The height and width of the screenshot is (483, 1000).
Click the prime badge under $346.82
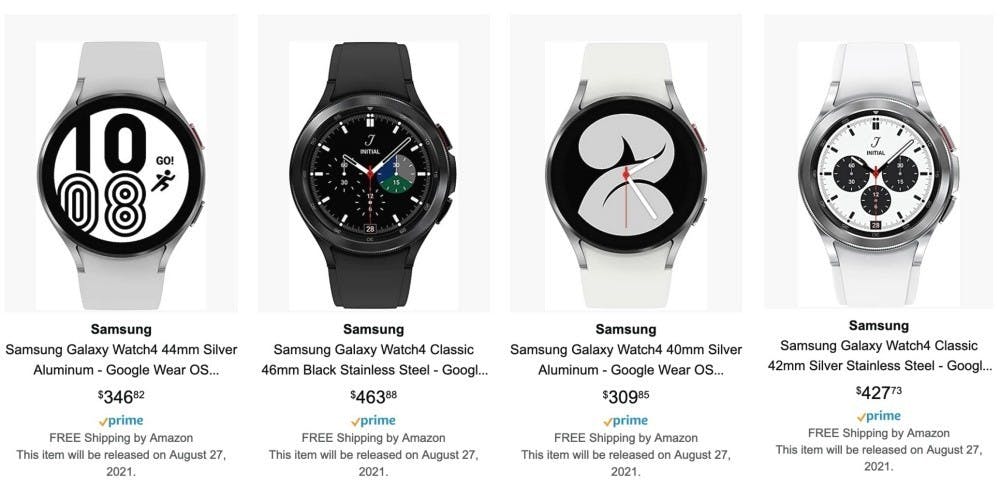[121, 420]
